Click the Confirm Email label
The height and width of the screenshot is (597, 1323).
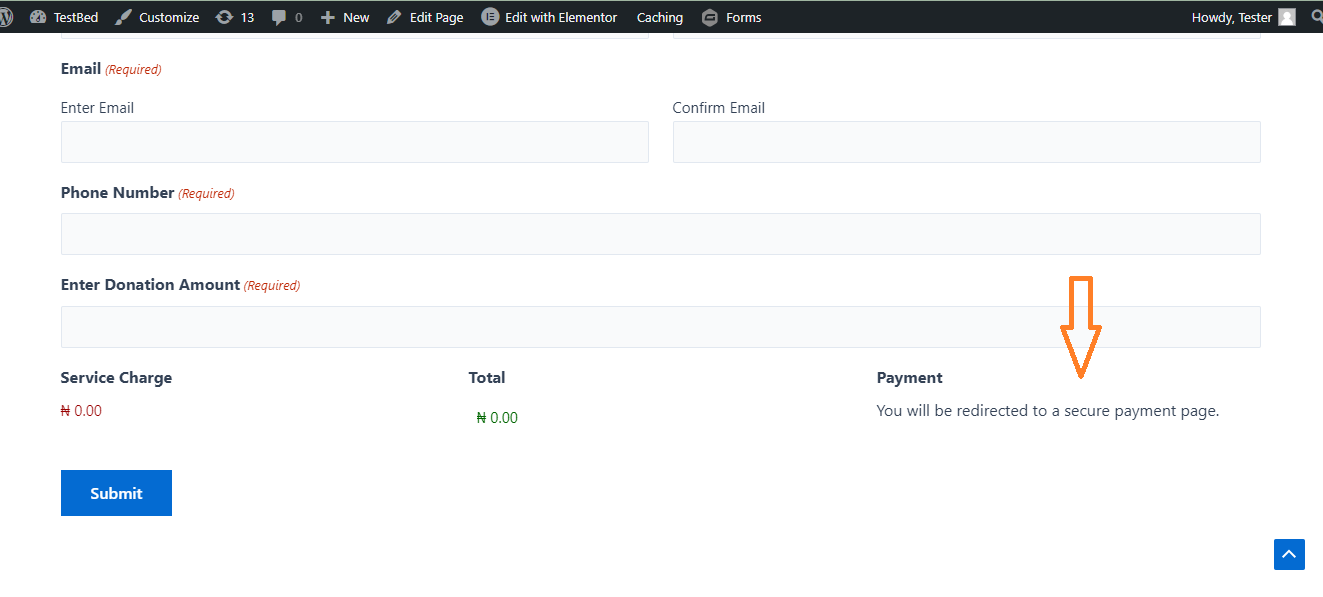pos(719,108)
